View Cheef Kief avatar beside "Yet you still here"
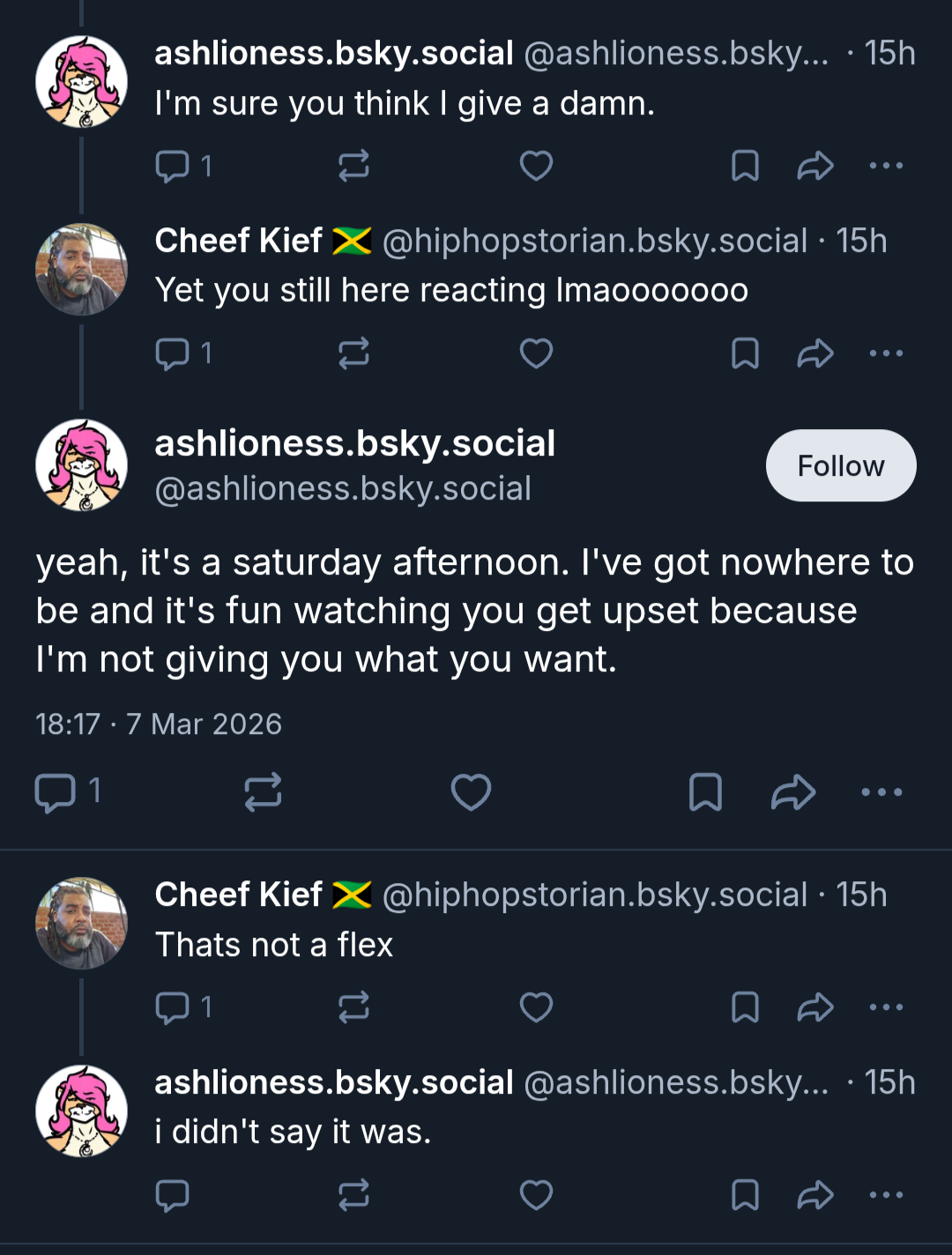 [81, 269]
